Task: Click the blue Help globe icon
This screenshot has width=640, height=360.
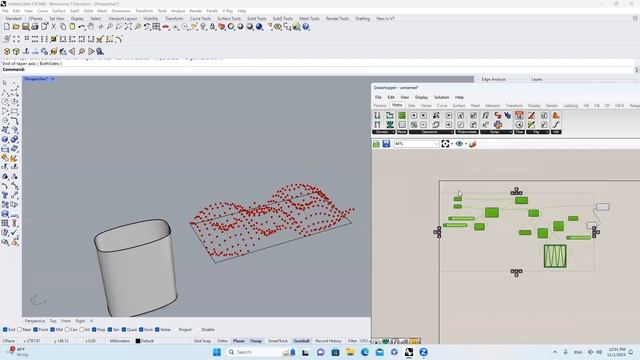Action: (x=306, y=27)
